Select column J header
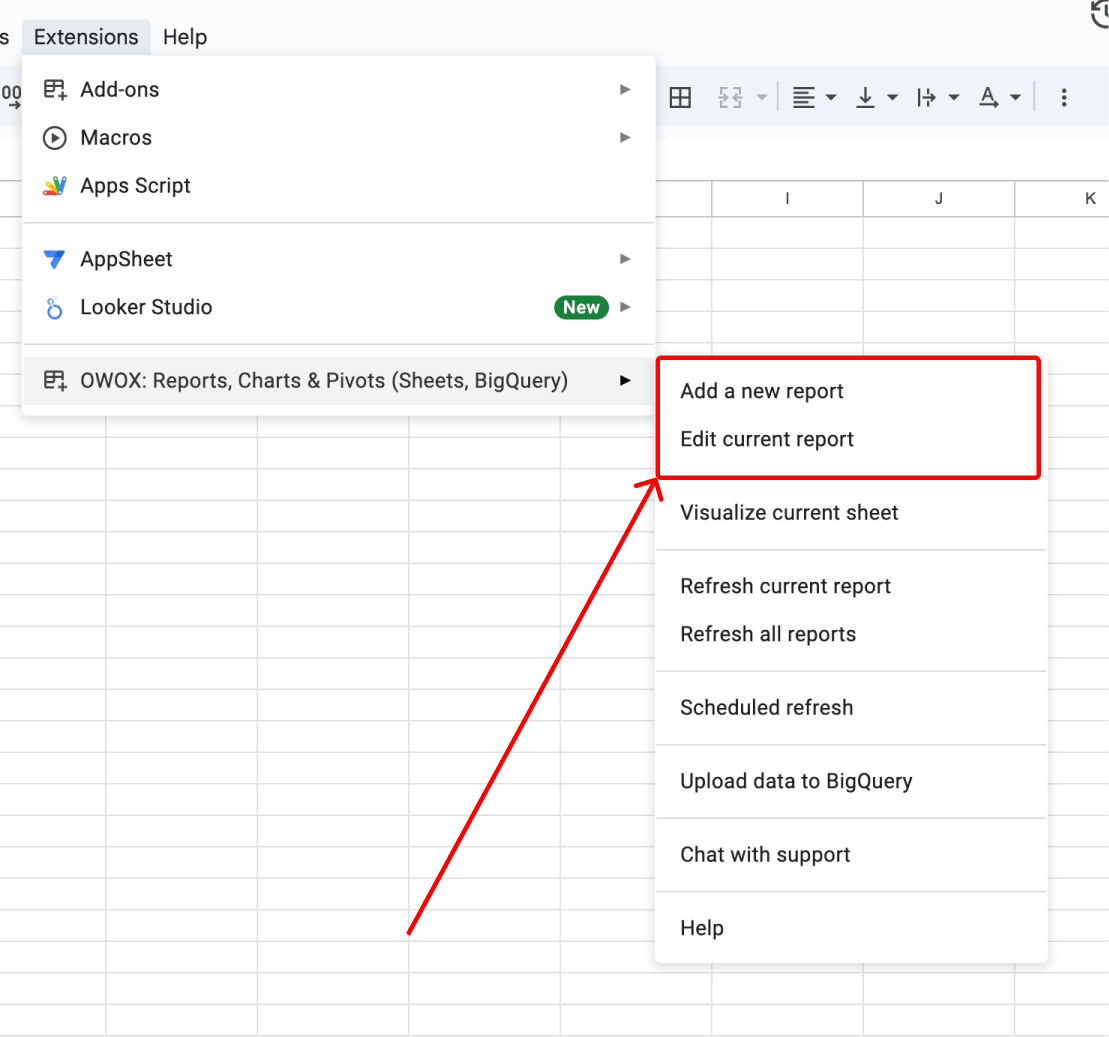1109x1037 pixels. pyautogui.click(x=939, y=199)
